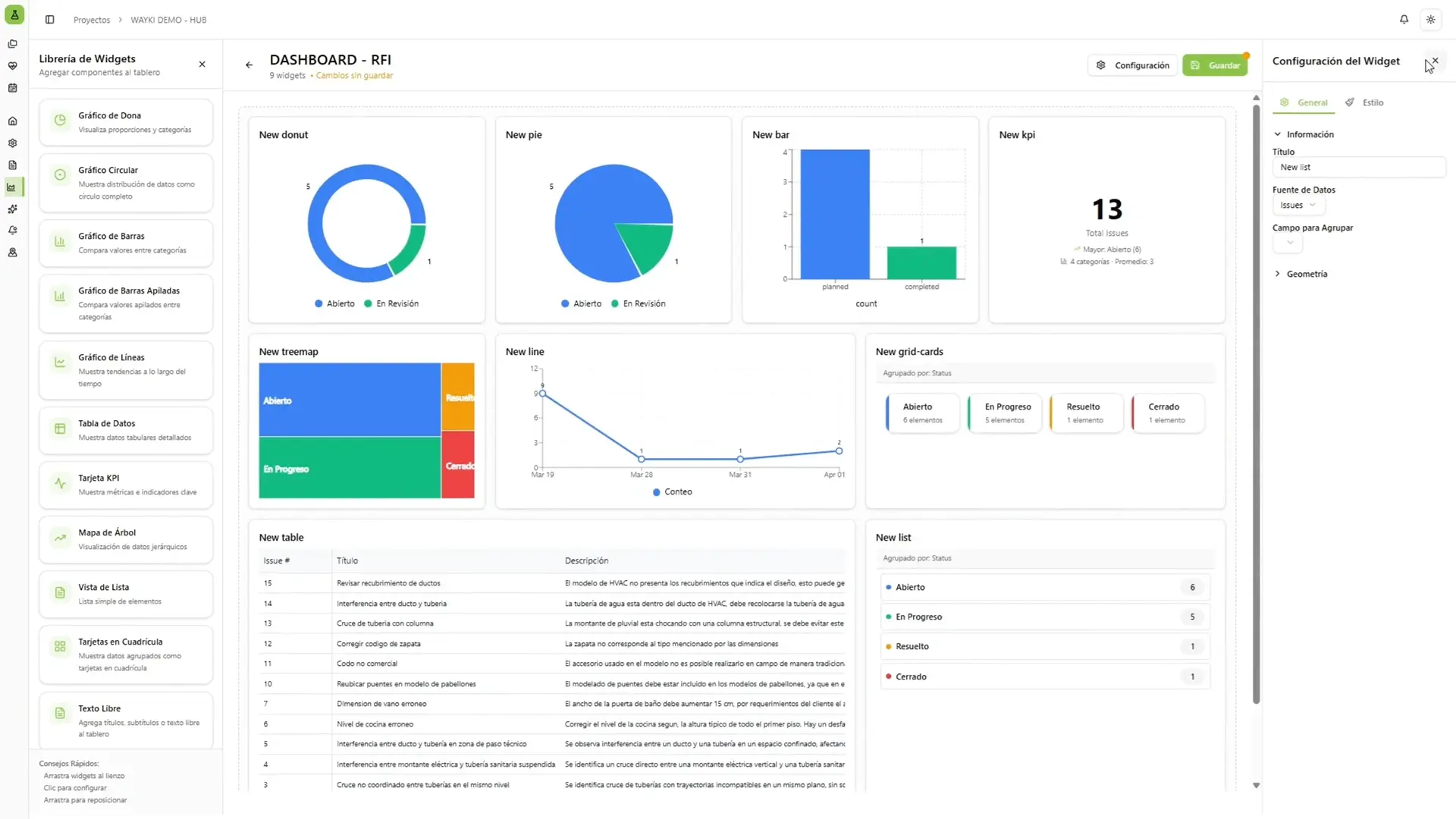Open the Configuración button
The height and width of the screenshot is (819, 1456).
coord(1132,65)
